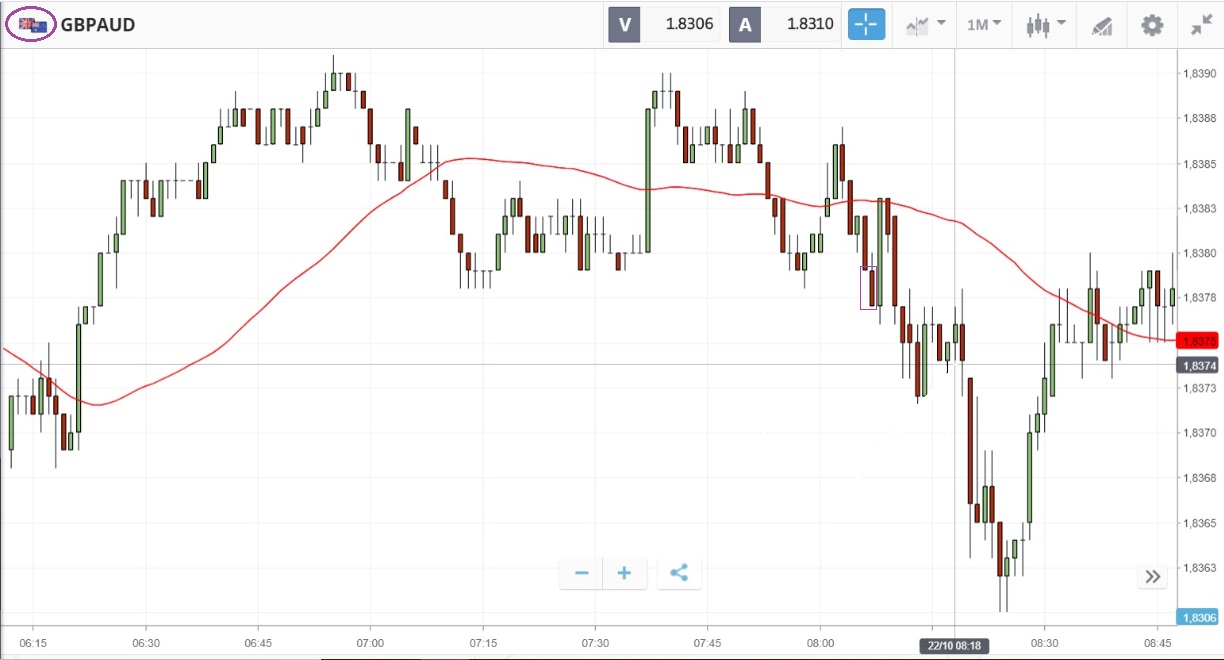Zoom out with the minus button
Image resolution: width=1224 pixels, height=660 pixels.
[582, 573]
